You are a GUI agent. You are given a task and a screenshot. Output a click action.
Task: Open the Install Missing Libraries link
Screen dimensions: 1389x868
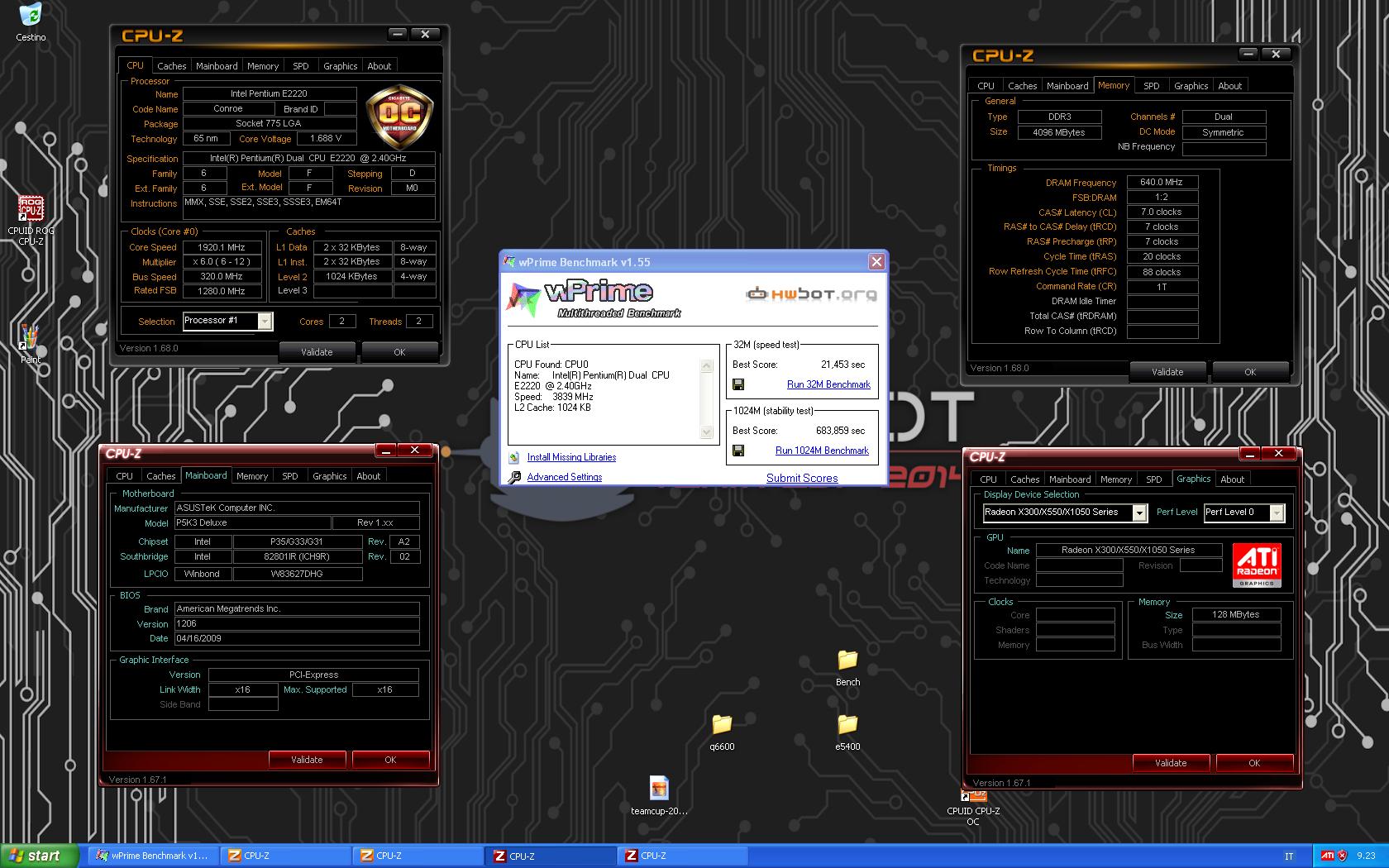(x=571, y=457)
